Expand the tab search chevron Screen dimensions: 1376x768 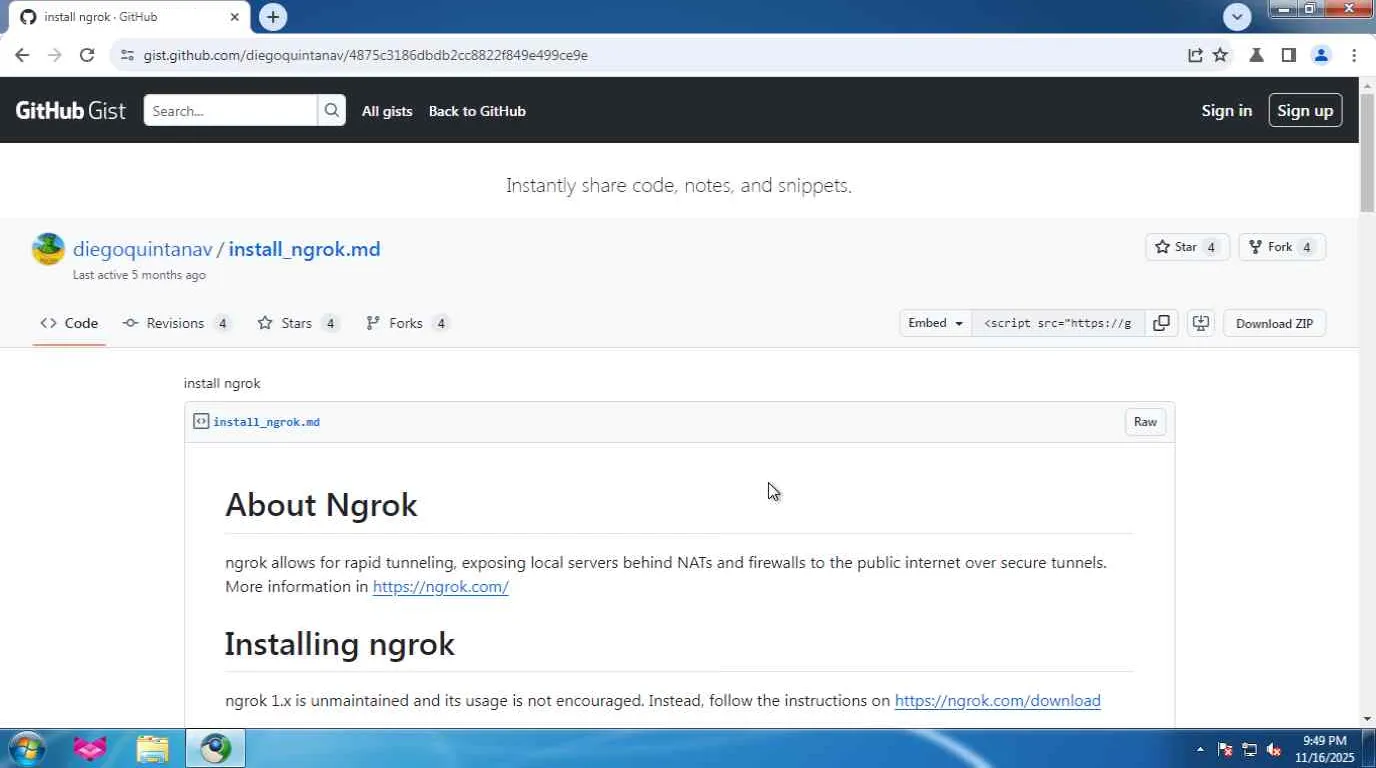(1237, 17)
